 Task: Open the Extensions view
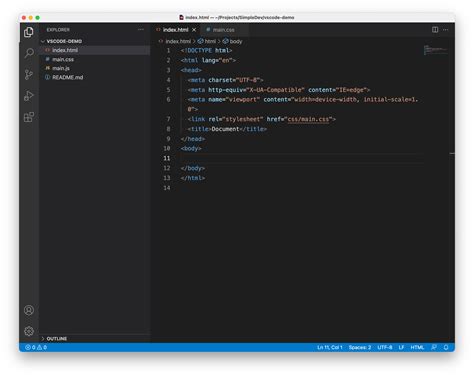pyautogui.click(x=29, y=117)
